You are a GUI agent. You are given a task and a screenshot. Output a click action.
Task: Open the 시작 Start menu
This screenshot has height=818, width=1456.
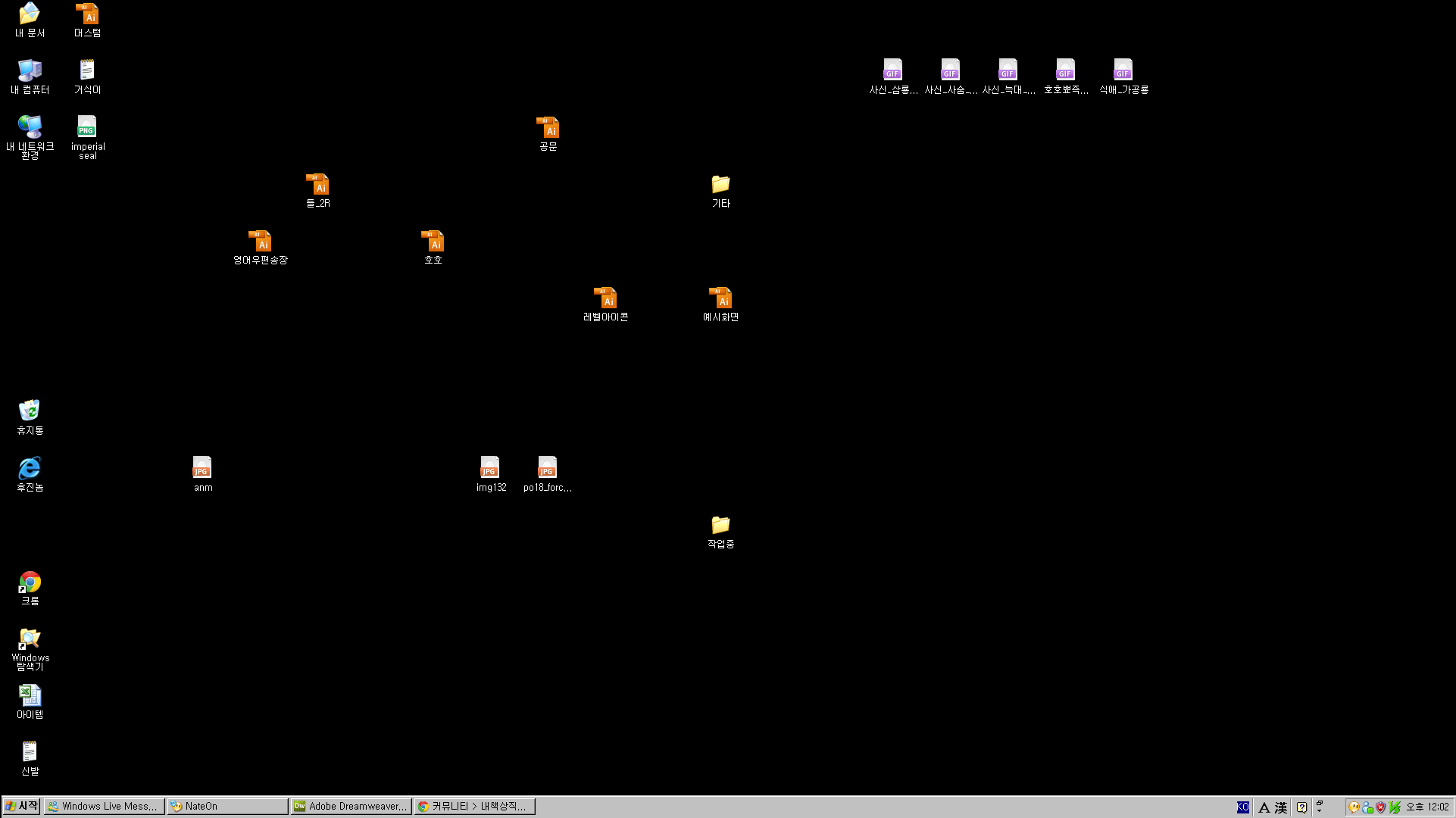(x=21, y=807)
